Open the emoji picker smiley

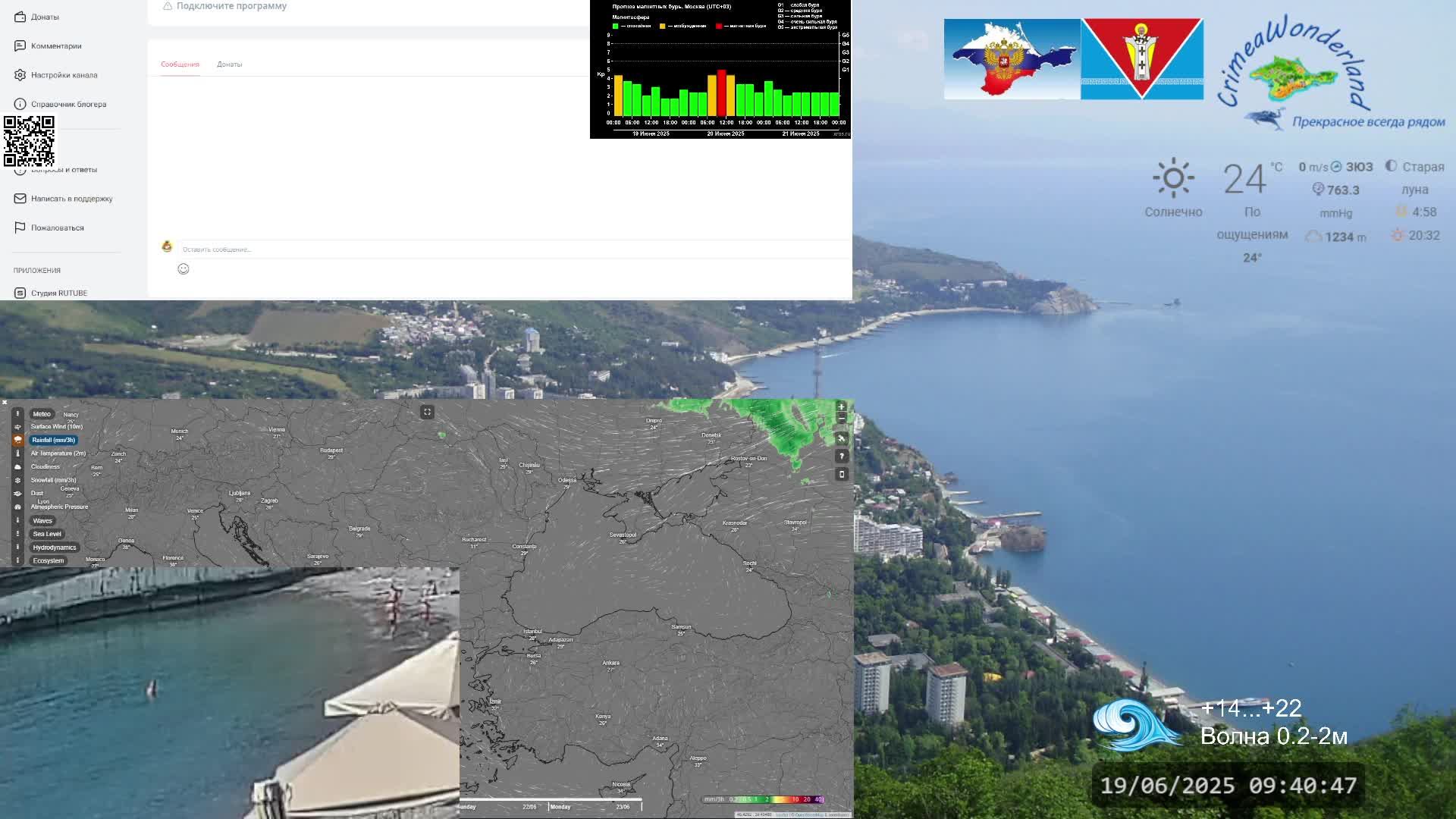[183, 269]
